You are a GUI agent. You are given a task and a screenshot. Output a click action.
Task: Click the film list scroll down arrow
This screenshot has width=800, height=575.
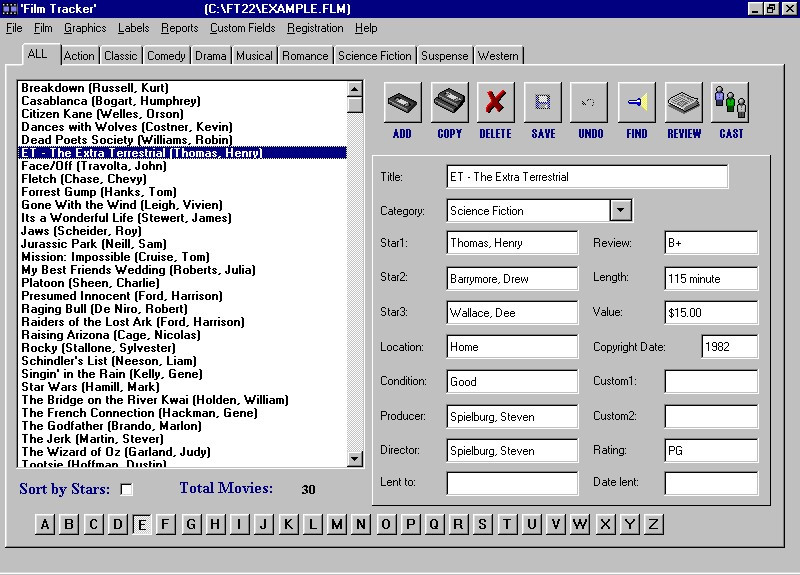click(x=355, y=459)
